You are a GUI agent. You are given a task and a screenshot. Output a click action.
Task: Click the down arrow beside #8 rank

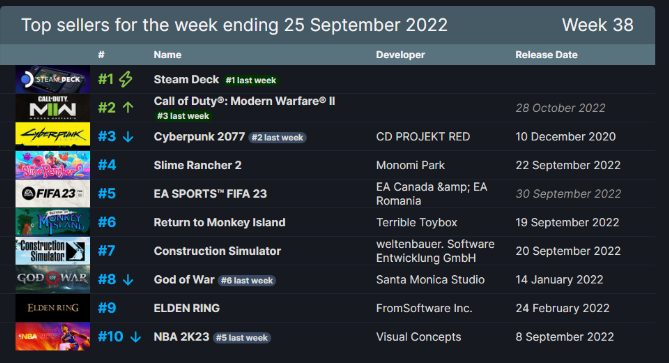[x=128, y=280]
